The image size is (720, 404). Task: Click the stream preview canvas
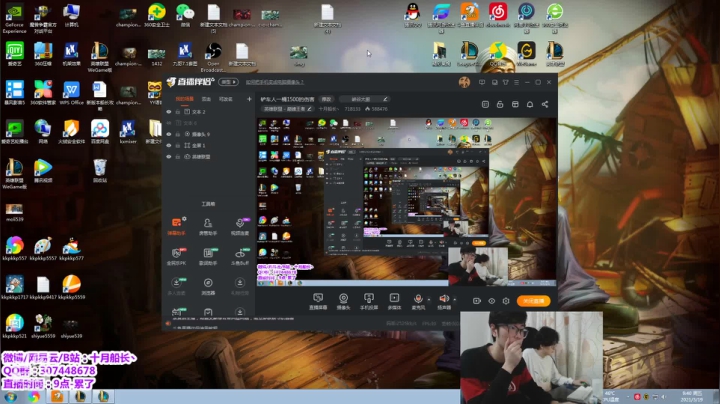pos(406,202)
